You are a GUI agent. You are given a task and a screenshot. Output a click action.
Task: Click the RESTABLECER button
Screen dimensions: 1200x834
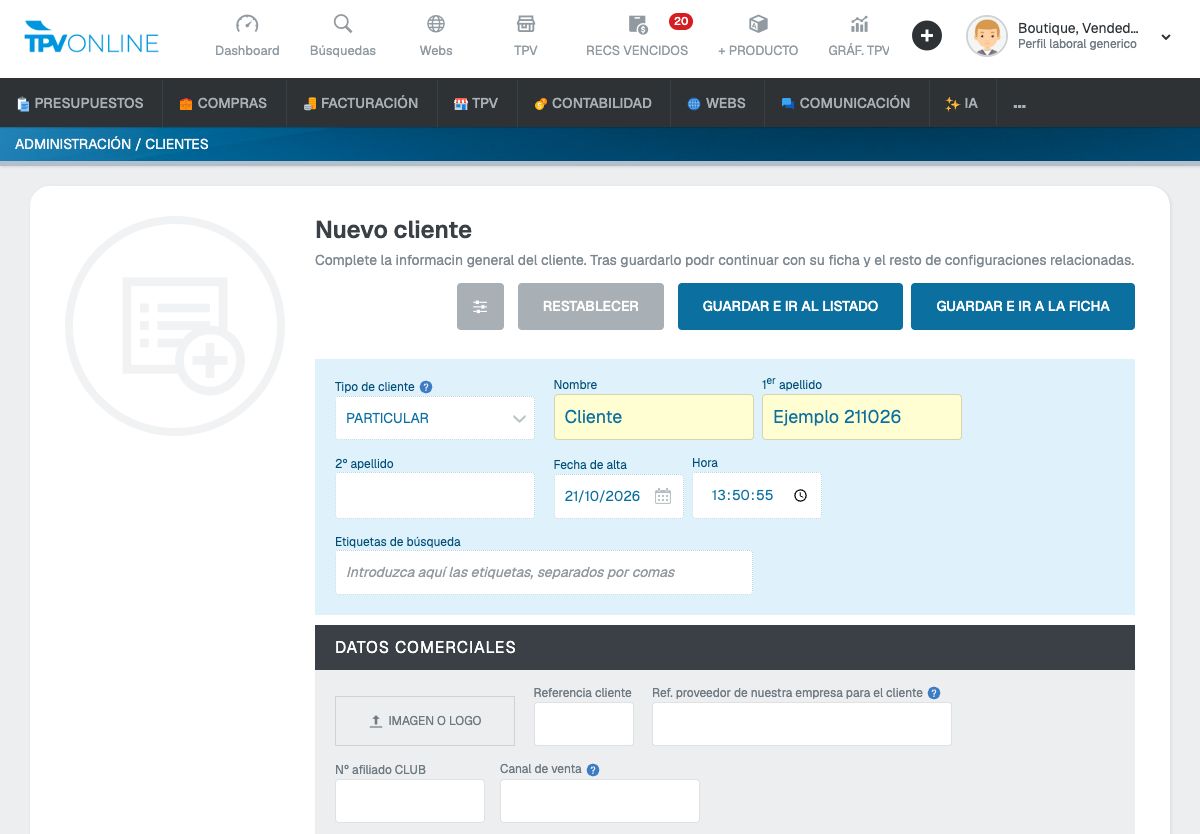click(x=591, y=306)
